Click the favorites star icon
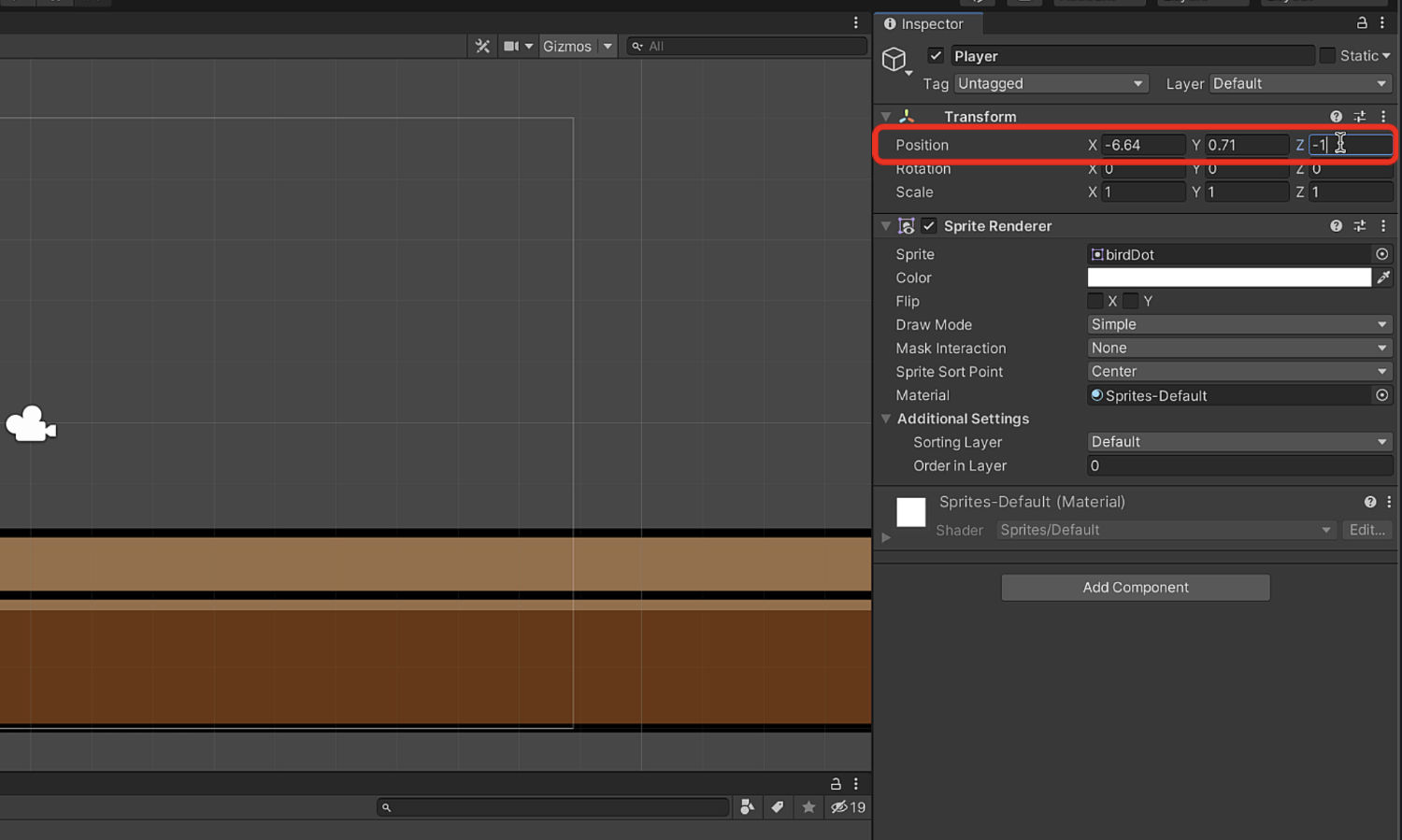Viewport: 1402px width, 840px height. pyautogui.click(x=809, y=807)
